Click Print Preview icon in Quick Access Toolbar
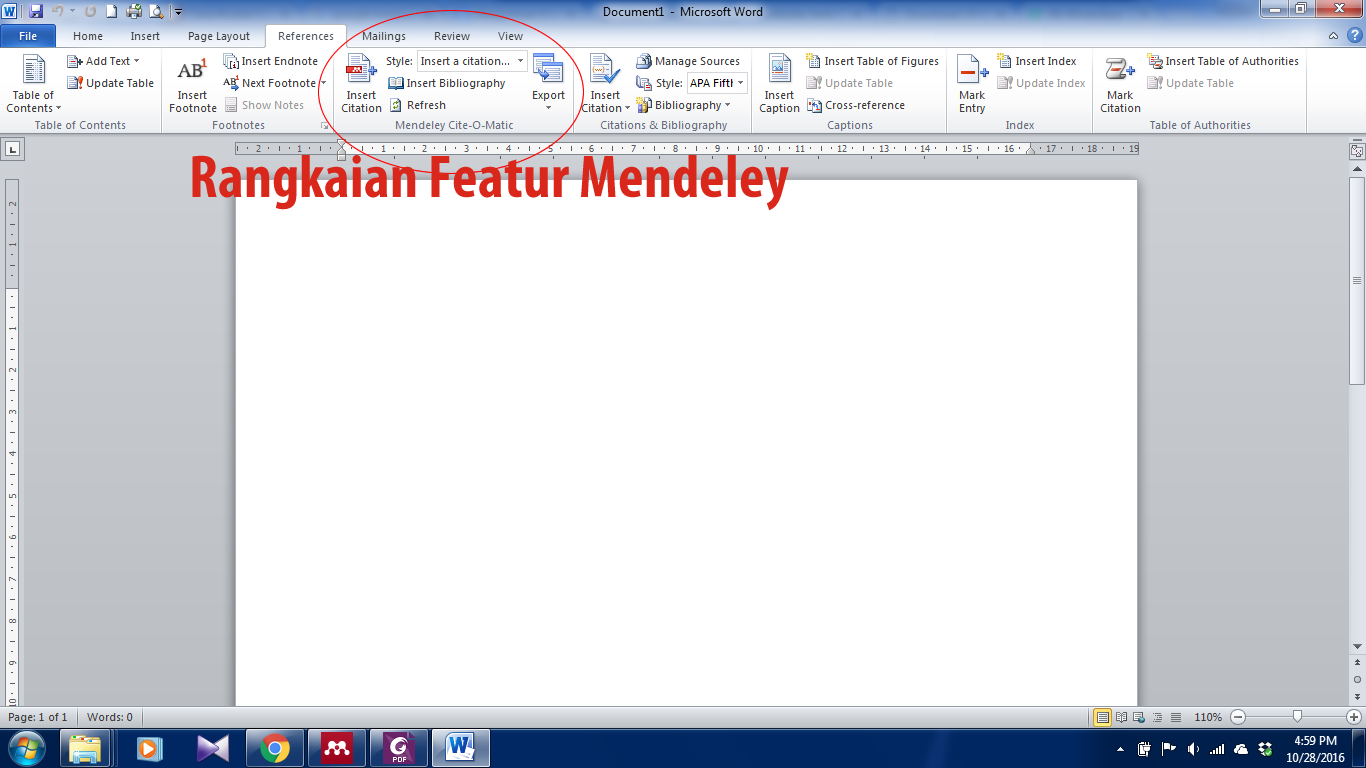 point(156,12)
